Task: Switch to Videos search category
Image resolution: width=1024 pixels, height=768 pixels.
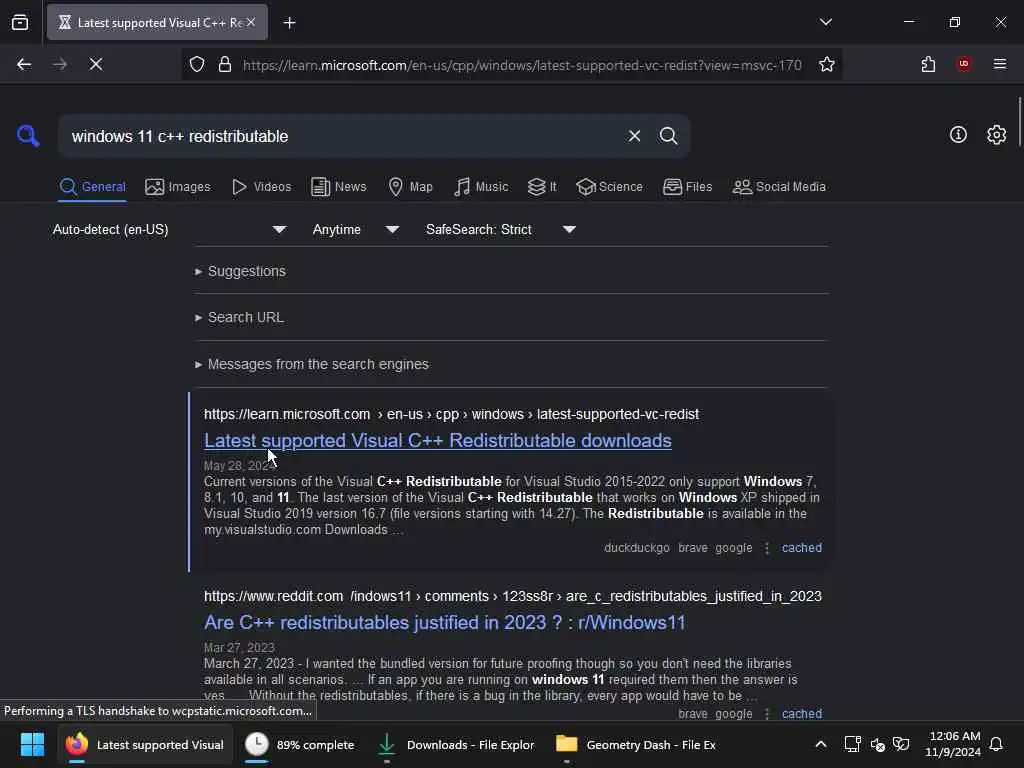Action: coord(261,187)
